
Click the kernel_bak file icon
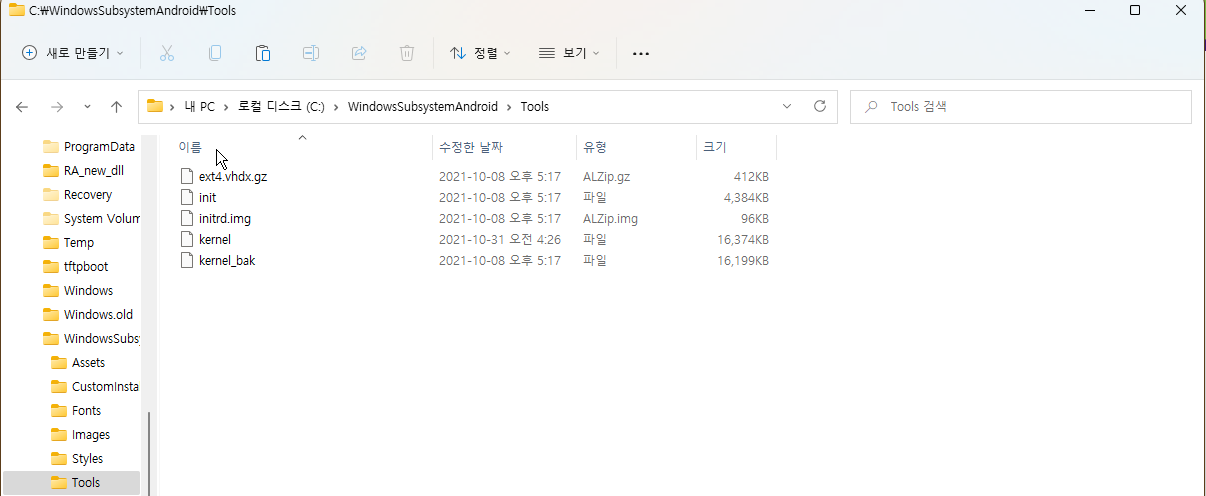click(186, 260)
